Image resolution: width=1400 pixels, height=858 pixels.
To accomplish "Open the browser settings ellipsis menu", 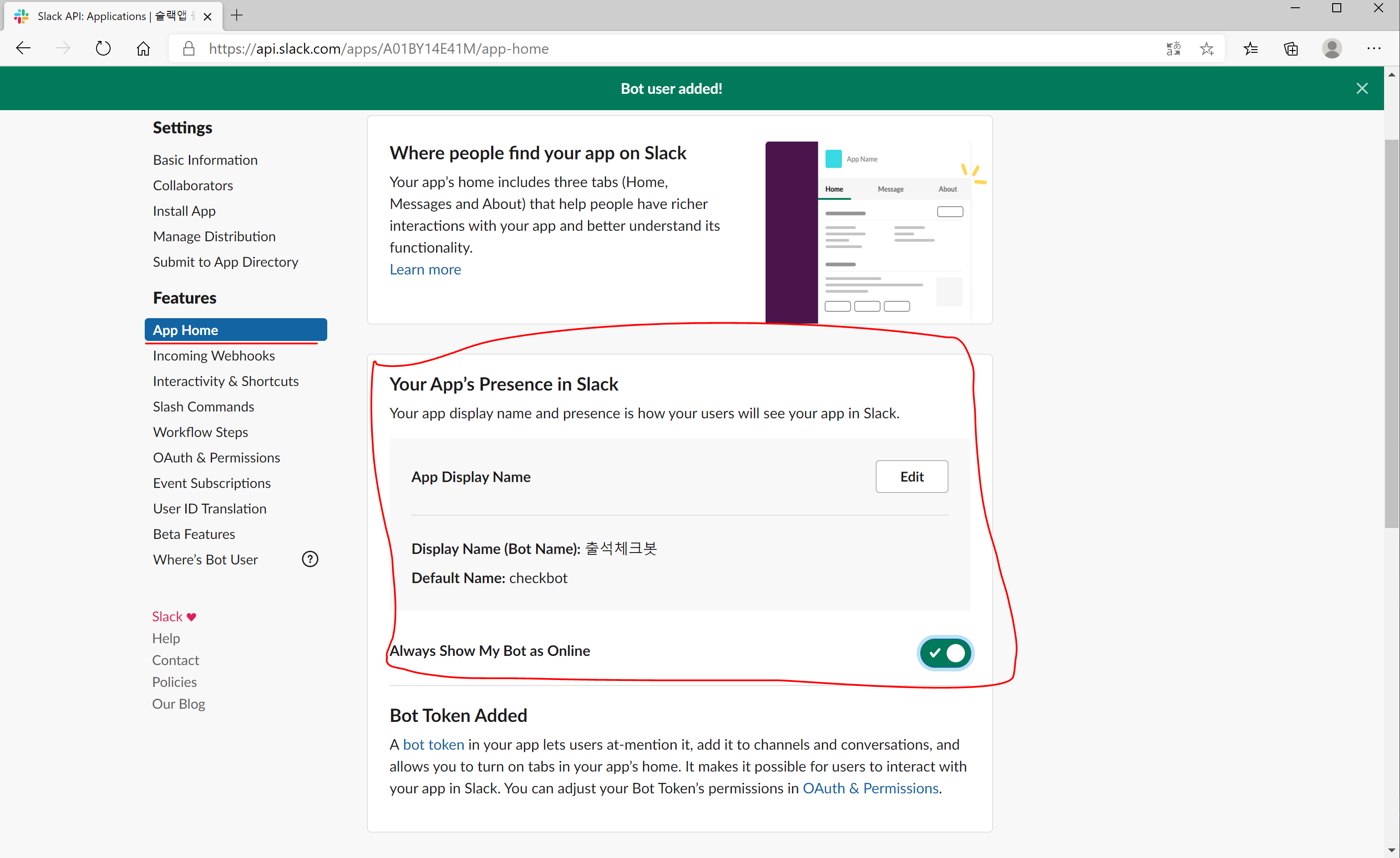I will click(x=1373, y=48).
